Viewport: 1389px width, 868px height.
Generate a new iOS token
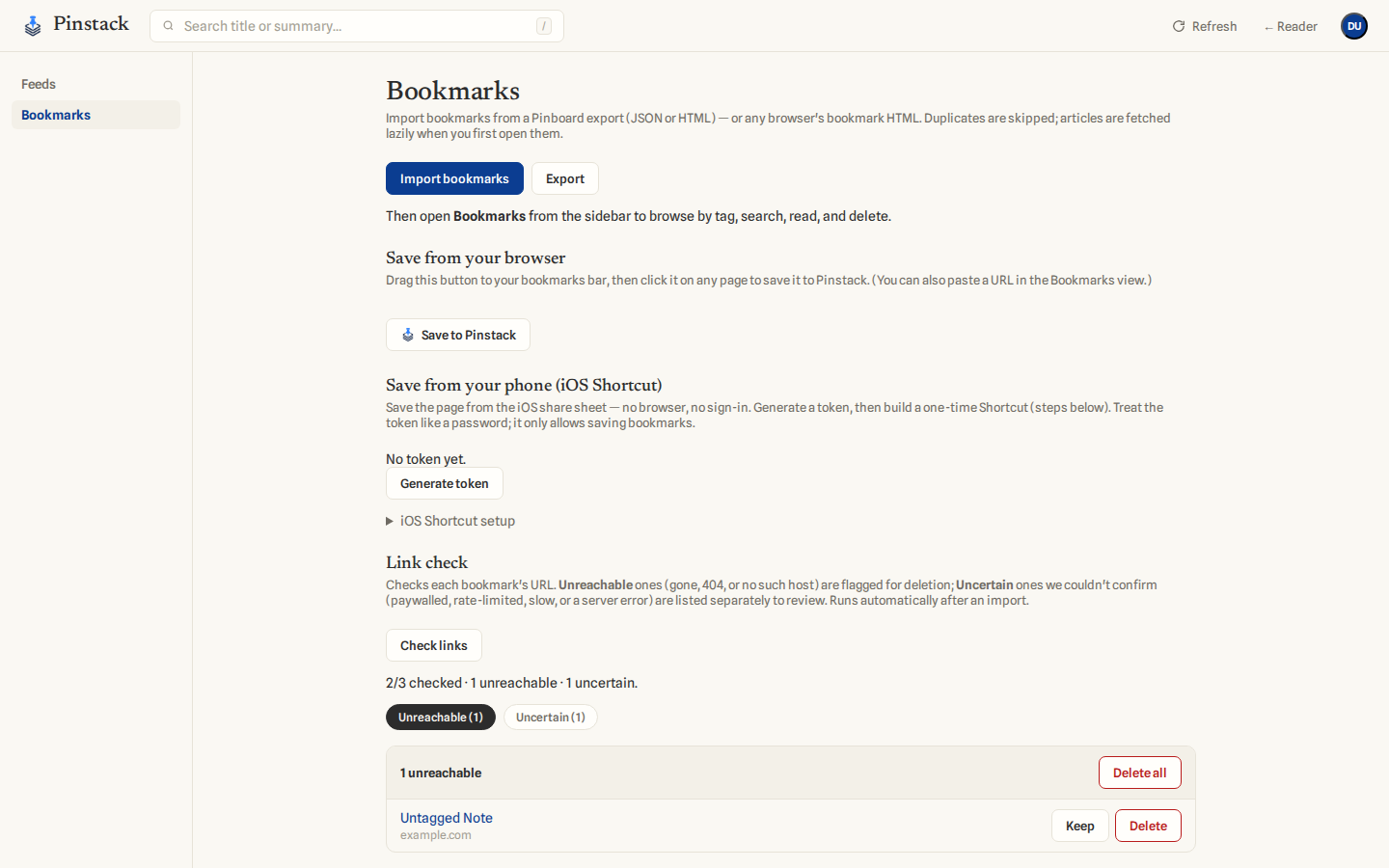(x=445, y=483)
